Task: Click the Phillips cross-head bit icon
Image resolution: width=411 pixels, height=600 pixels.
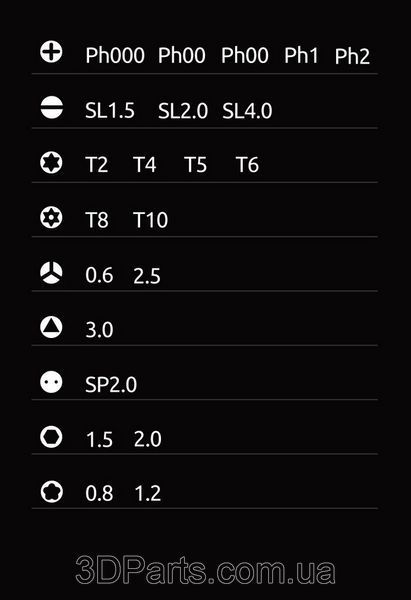Action: click(x=51, y=52)
